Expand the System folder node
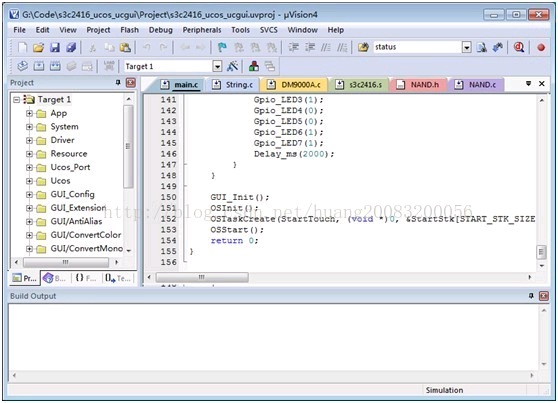The height and width of the screenshot is (403, 558). [29, 127]
